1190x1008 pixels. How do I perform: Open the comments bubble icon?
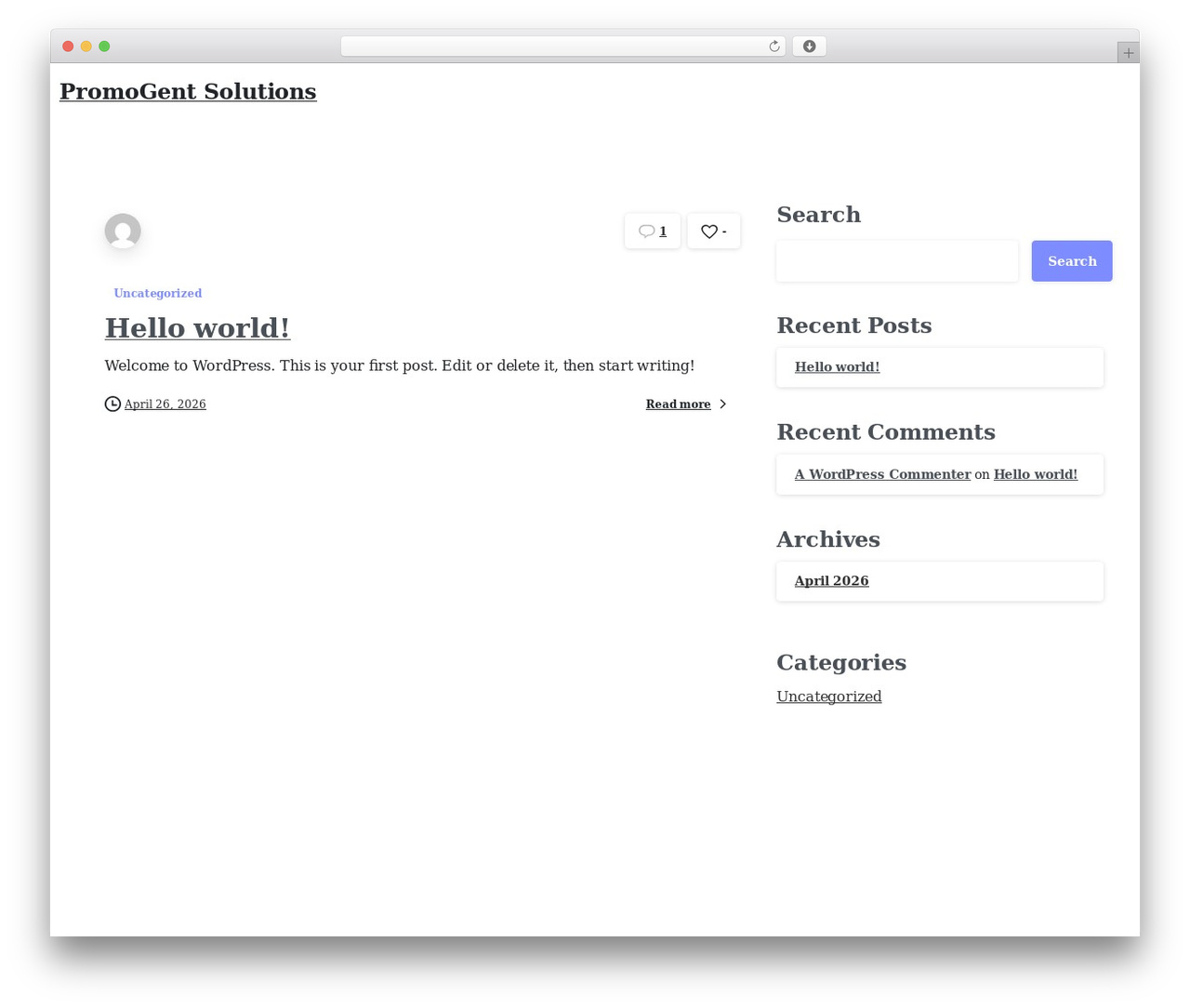pyautogui.click(x=646, y=232)
